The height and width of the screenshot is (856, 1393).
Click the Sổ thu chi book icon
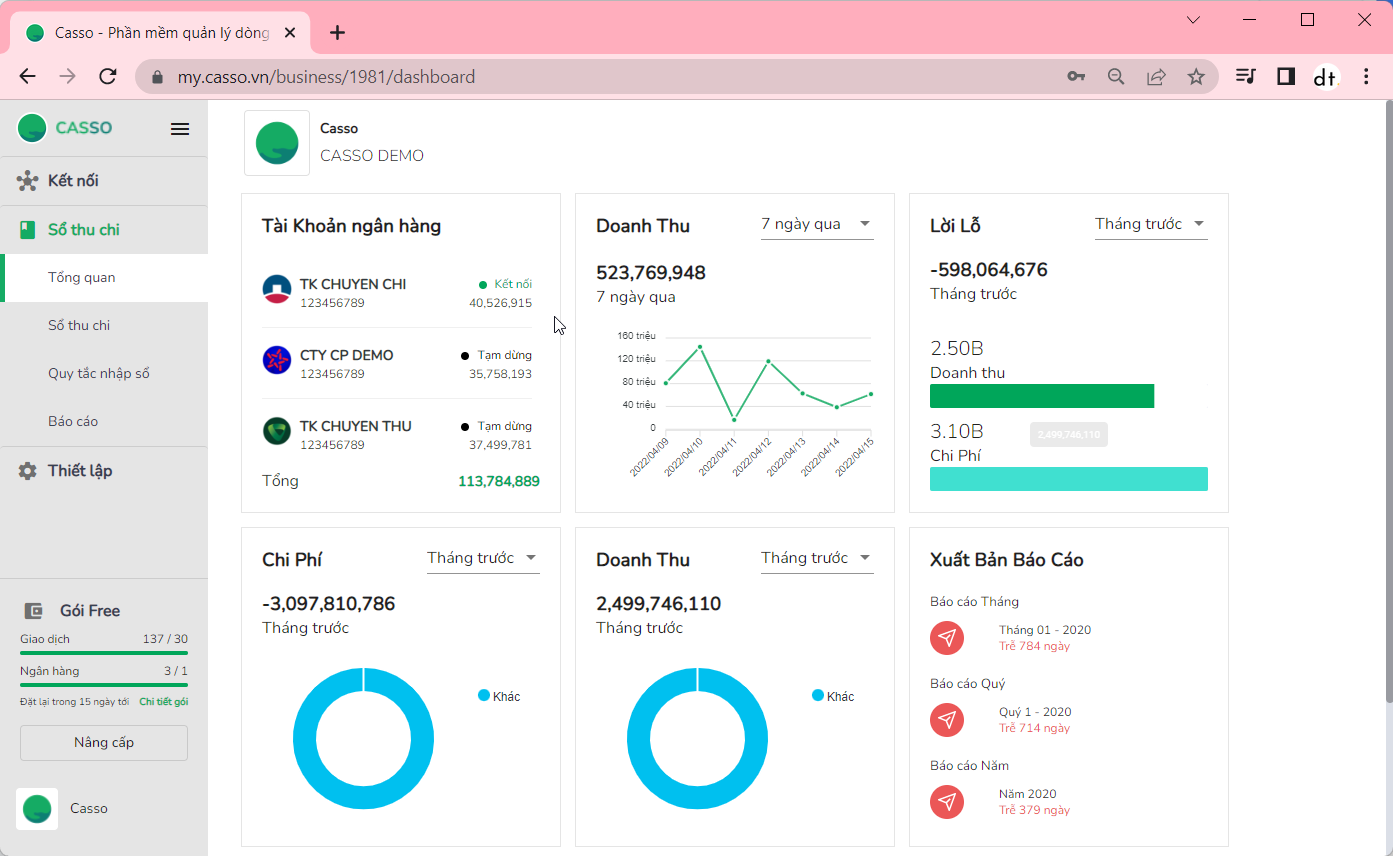[x=28, y=230]
